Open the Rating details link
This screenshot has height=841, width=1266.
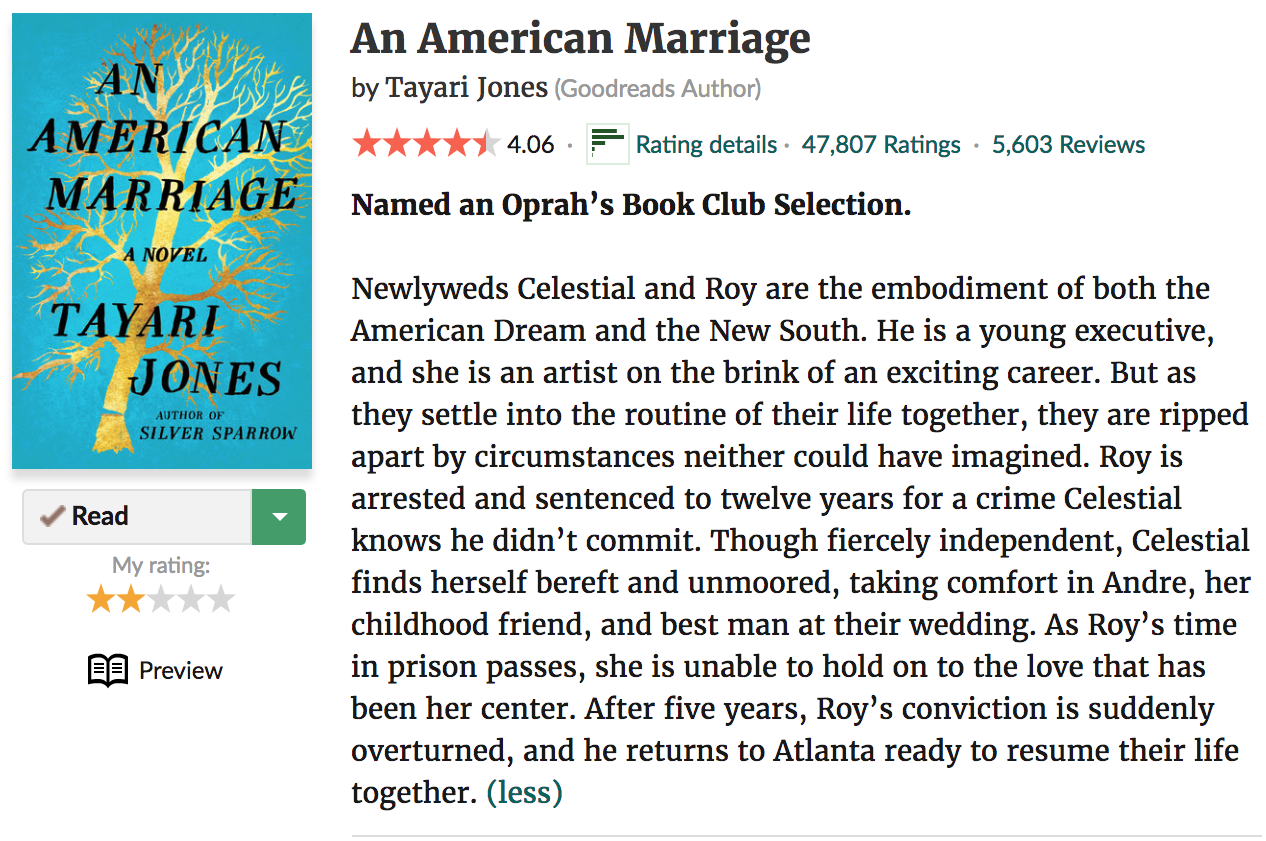(x=706, y=145)
